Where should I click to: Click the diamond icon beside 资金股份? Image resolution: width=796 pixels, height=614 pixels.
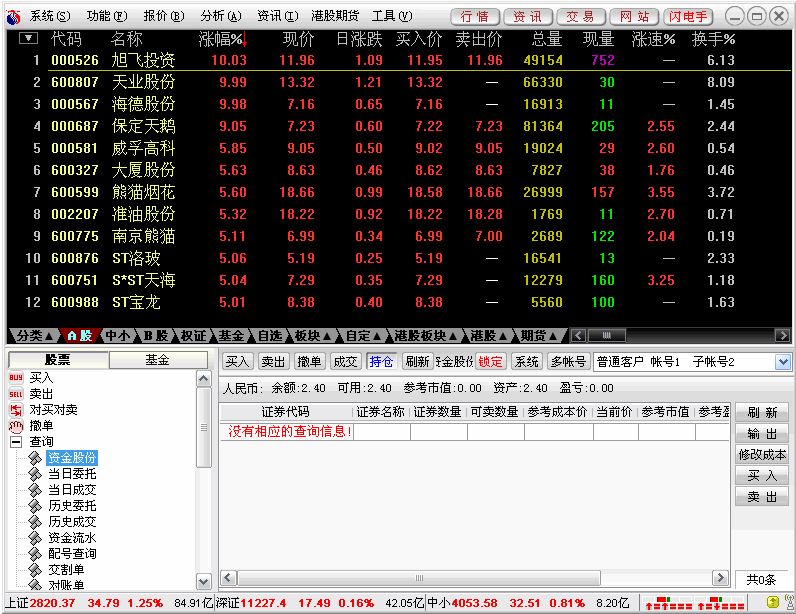tap(35, 458)
